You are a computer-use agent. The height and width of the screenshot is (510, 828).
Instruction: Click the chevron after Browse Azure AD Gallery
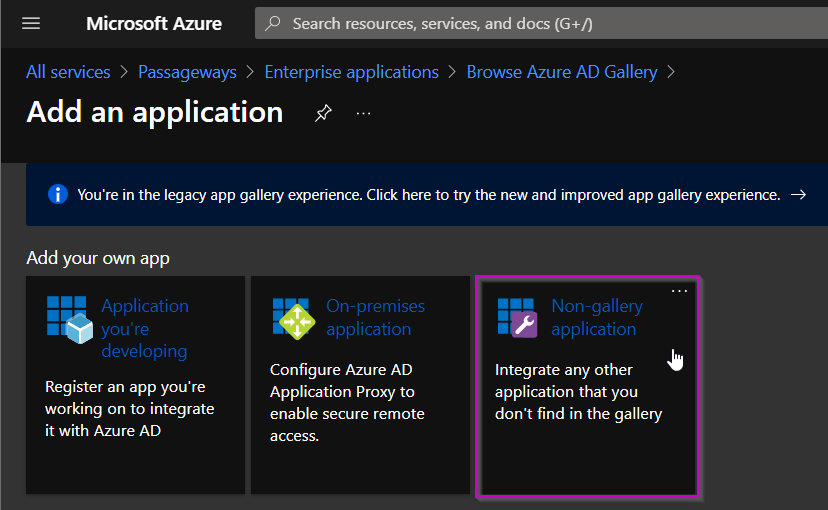(x=671, y=72)
